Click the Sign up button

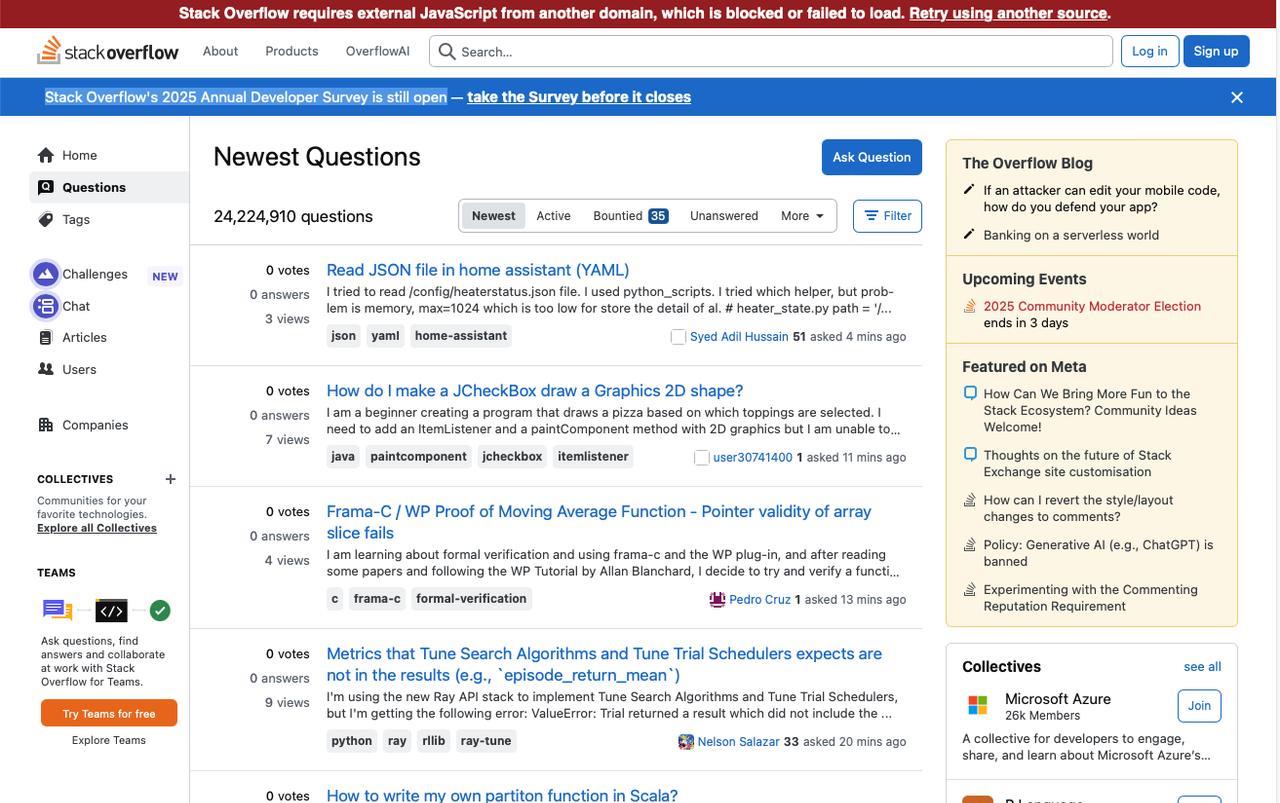[x=1216, y=51]
